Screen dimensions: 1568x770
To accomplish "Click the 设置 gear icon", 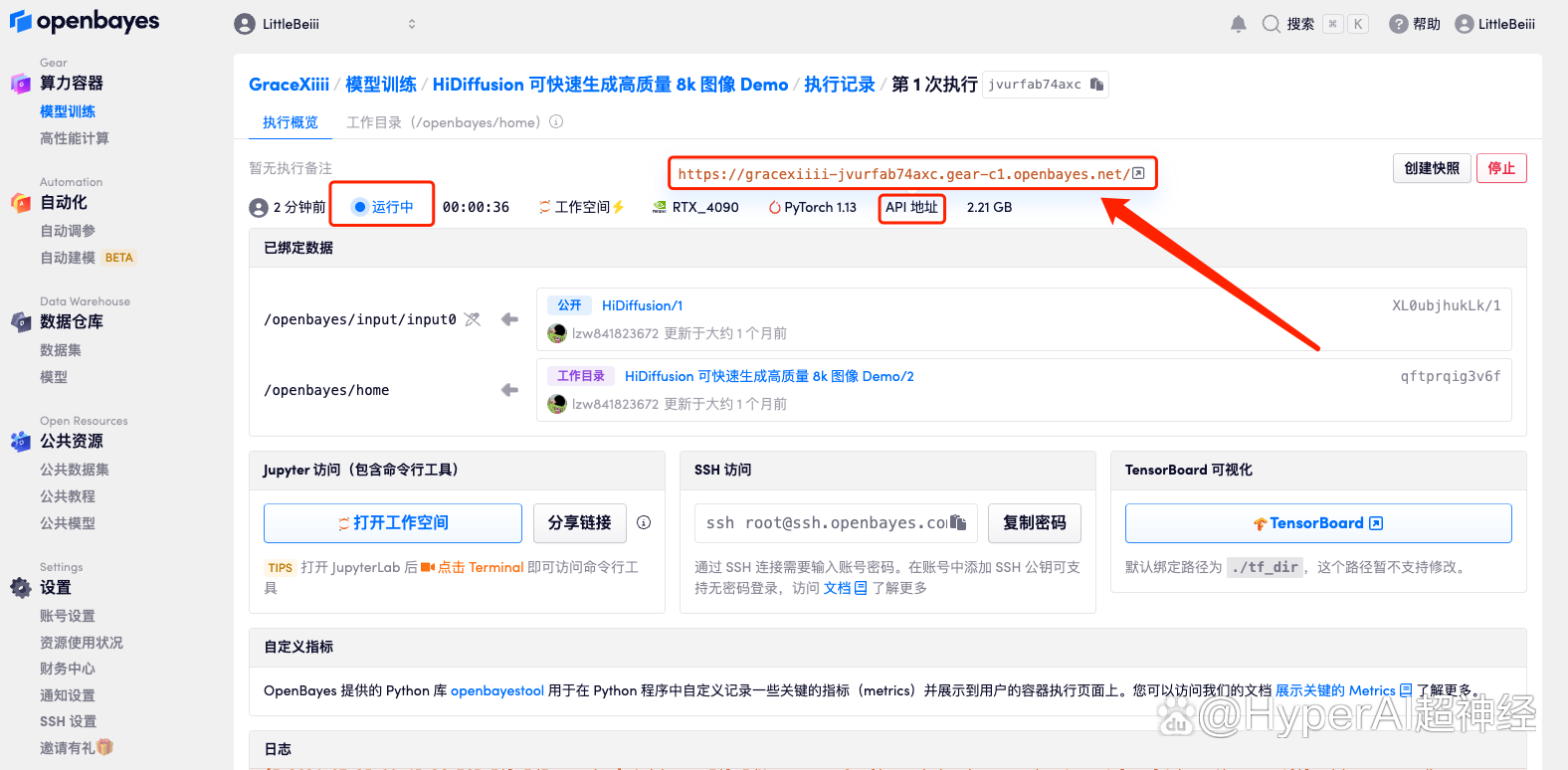I will click(x=21, y=588).
